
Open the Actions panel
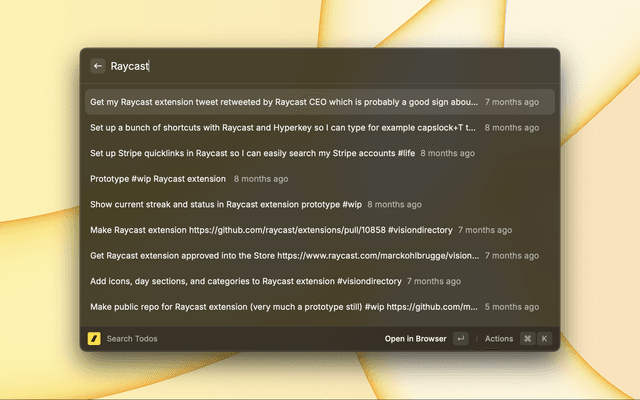pyautogui.click(x=499, y=339)
